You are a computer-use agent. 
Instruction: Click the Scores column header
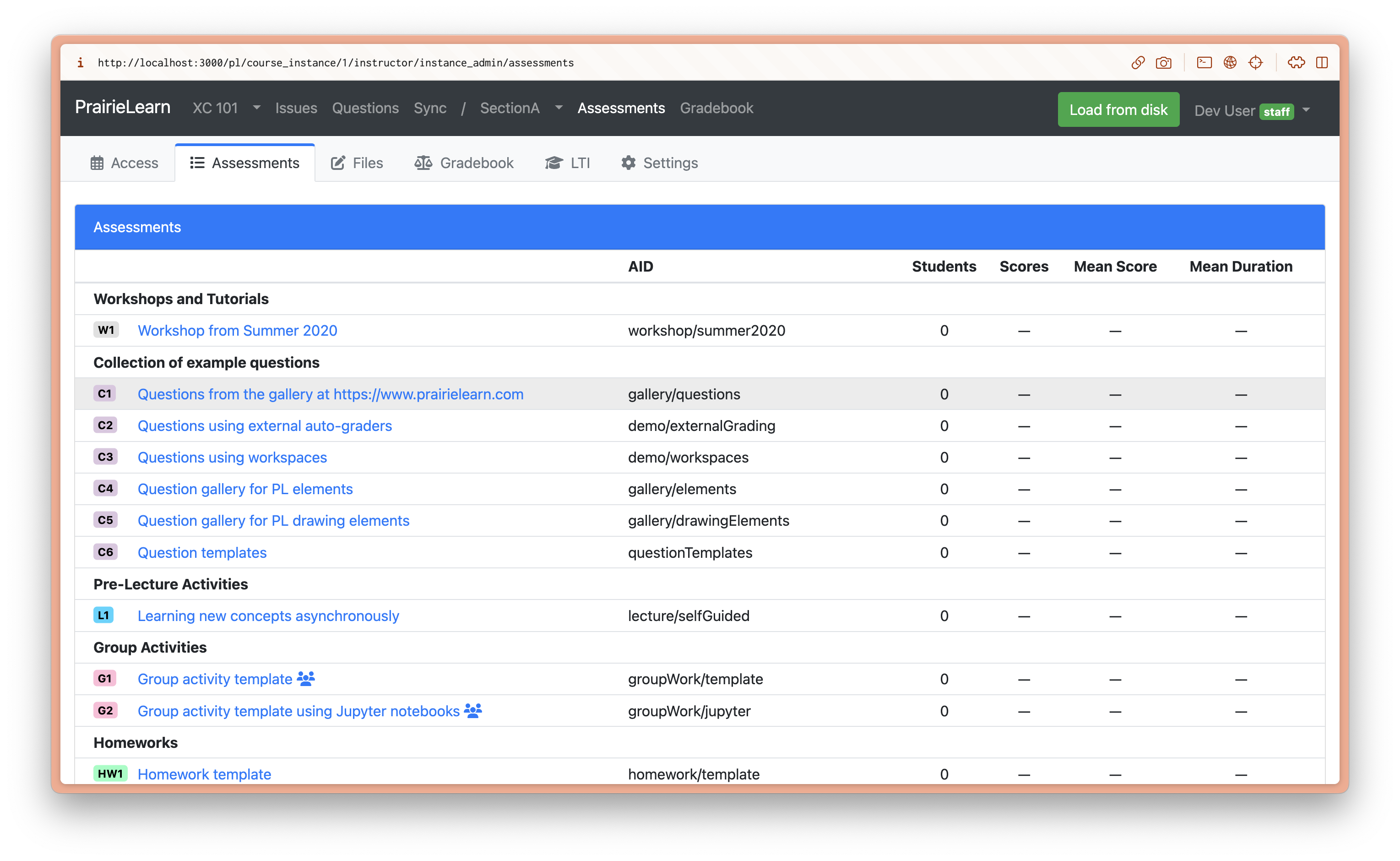pyautogui.click(x=1024, y=266)
